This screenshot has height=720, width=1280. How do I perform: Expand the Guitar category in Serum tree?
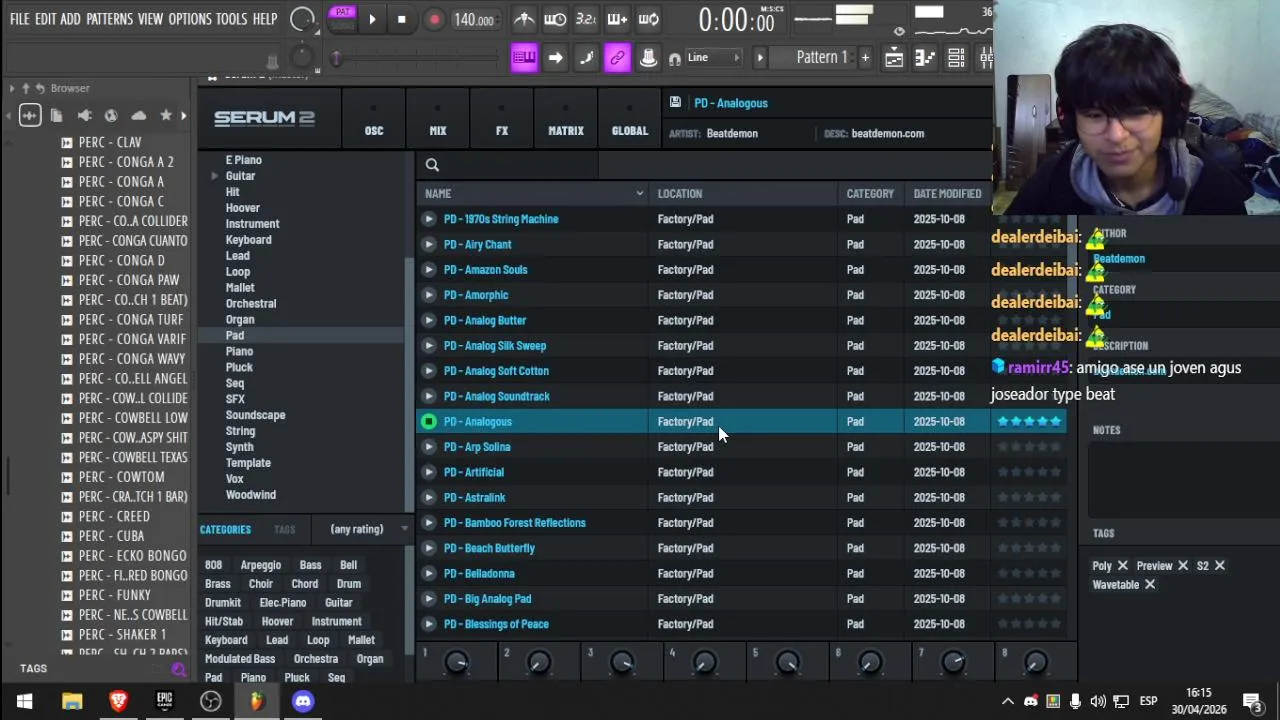point(214,176)
